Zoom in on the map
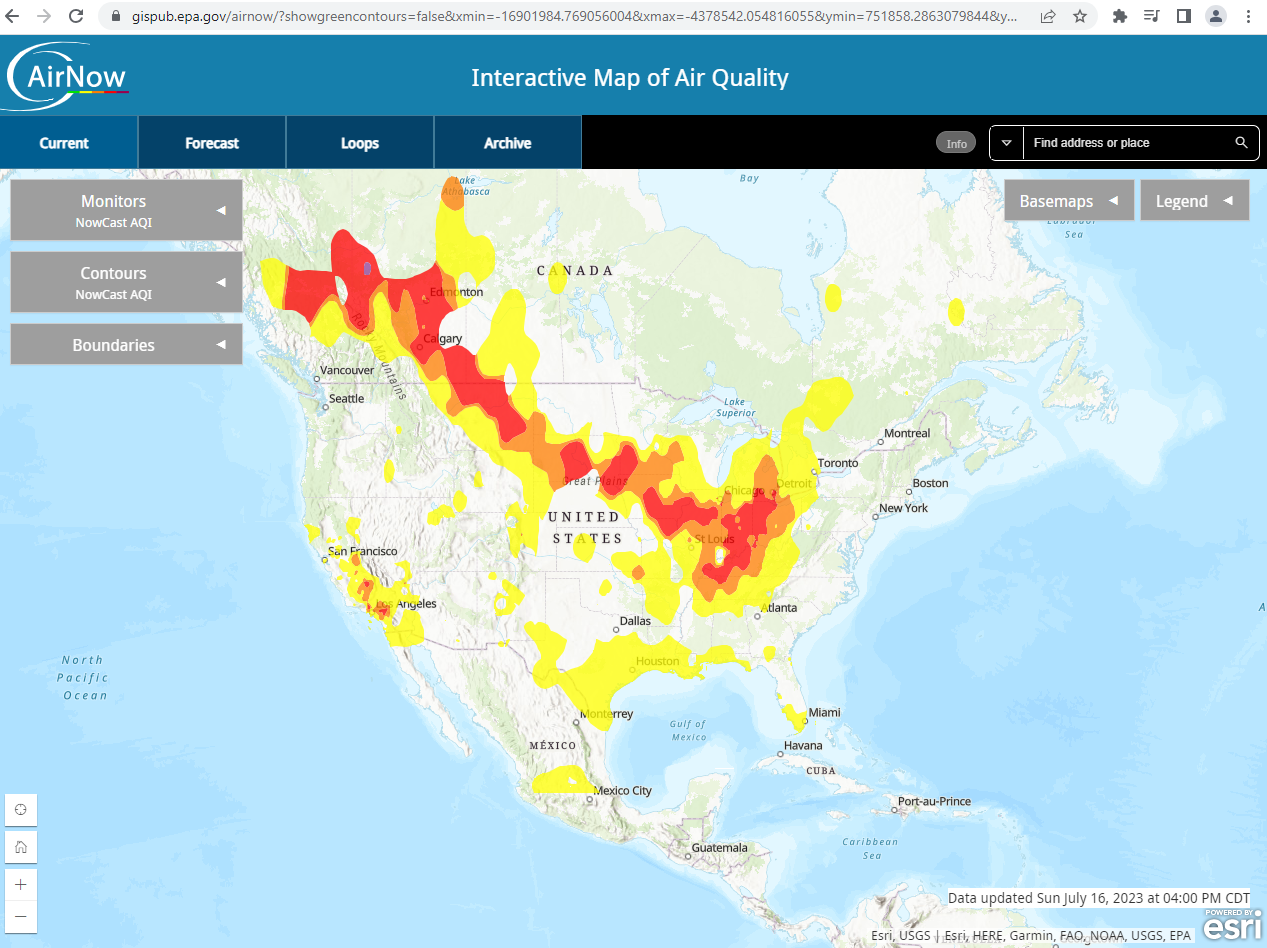The image size is (1267, 948). 21,885
